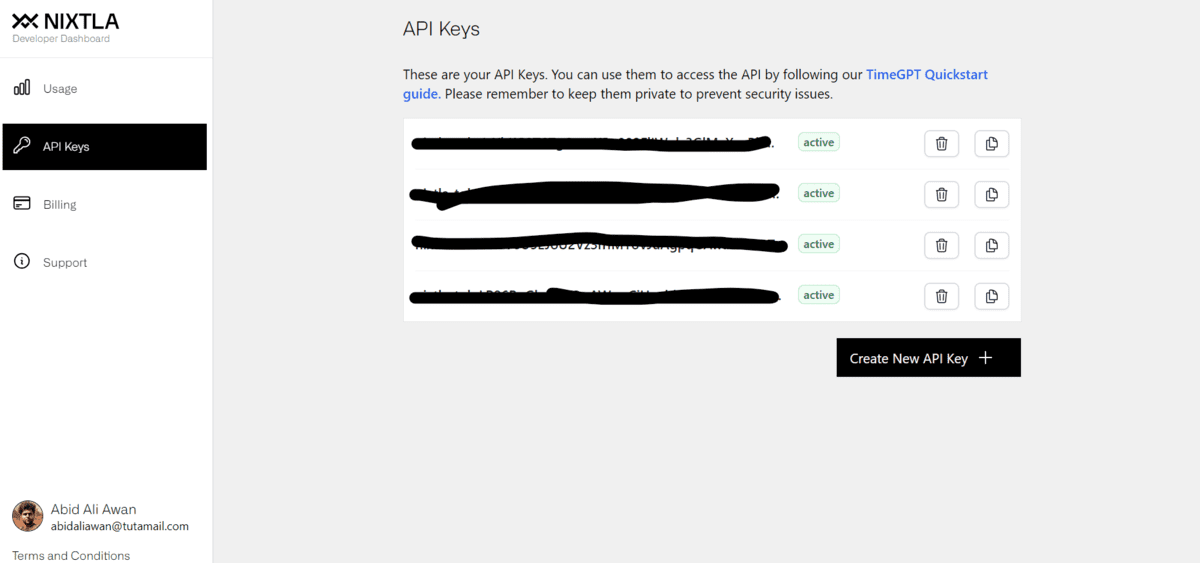The image size is (1200, 563).
Task: Delete the second API key with the trash icon
Action: (x=941, y=194)
